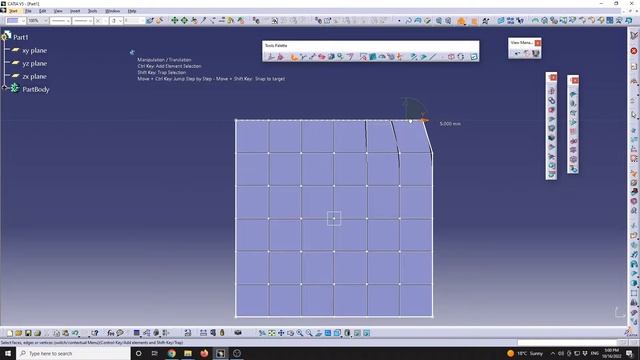Screen dimensions: 640x360
Task: Select Part1 in the specification tree
Action: point(21,37)
